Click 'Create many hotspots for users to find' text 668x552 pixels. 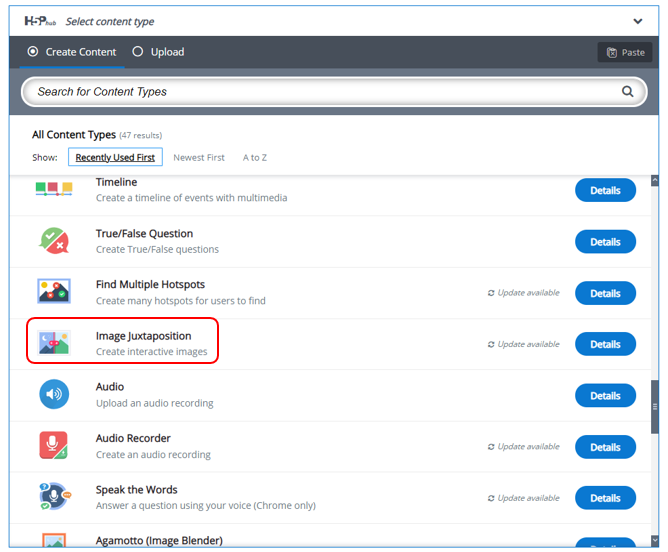click(x=180, y=301)
